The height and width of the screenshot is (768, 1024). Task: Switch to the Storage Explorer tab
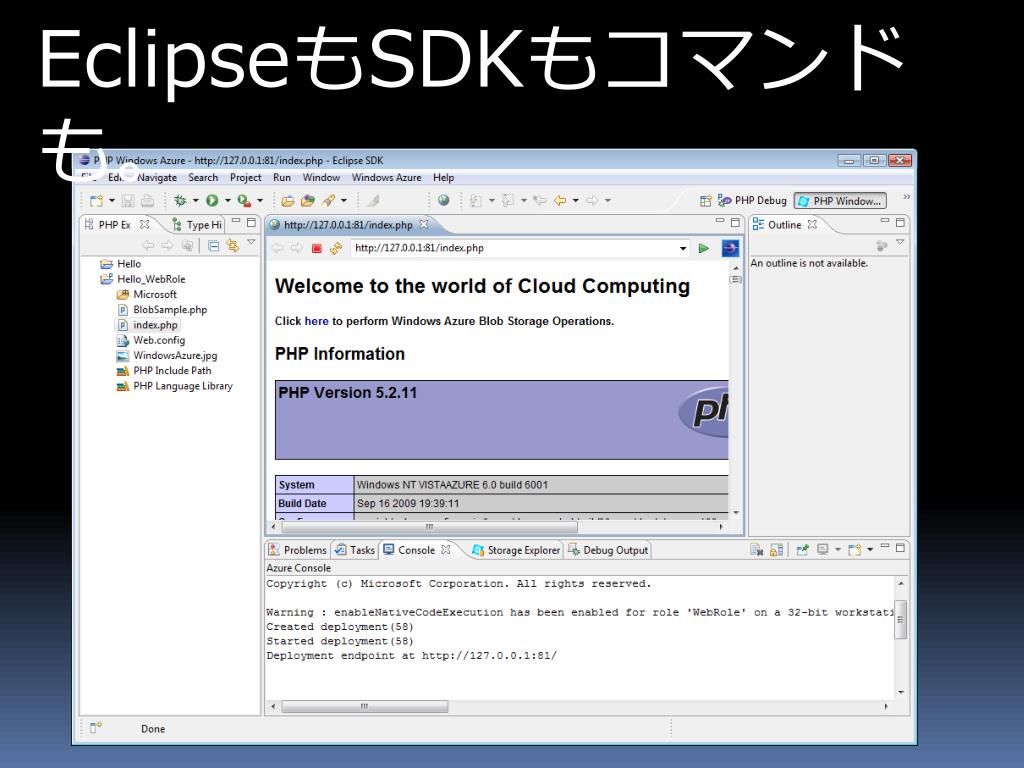click(516, 550)
